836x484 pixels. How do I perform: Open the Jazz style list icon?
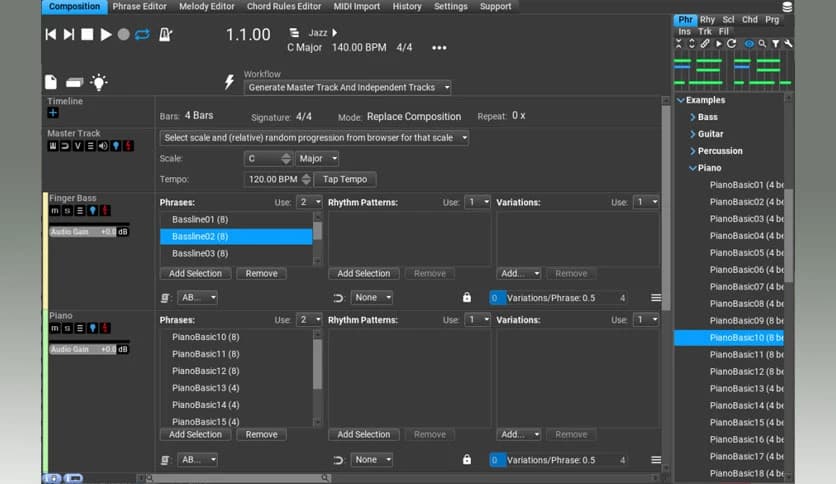tap(294, 33)
